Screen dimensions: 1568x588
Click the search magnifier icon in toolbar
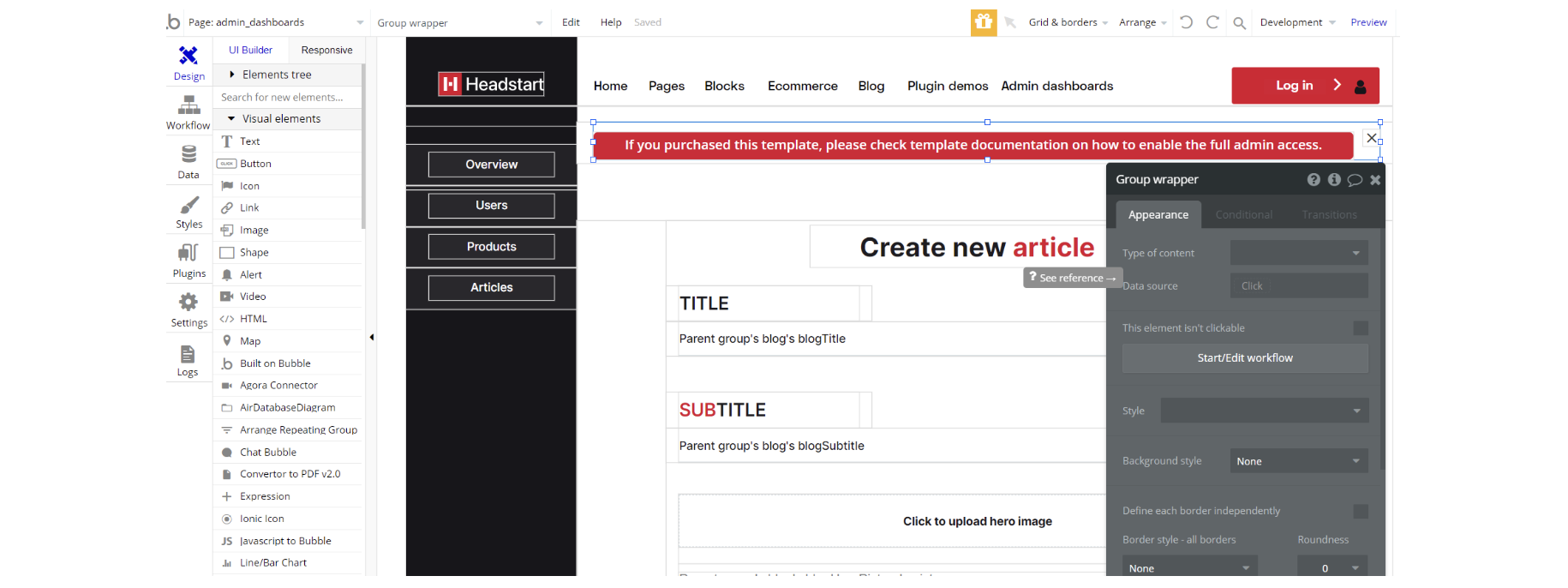coord(1239,23)
